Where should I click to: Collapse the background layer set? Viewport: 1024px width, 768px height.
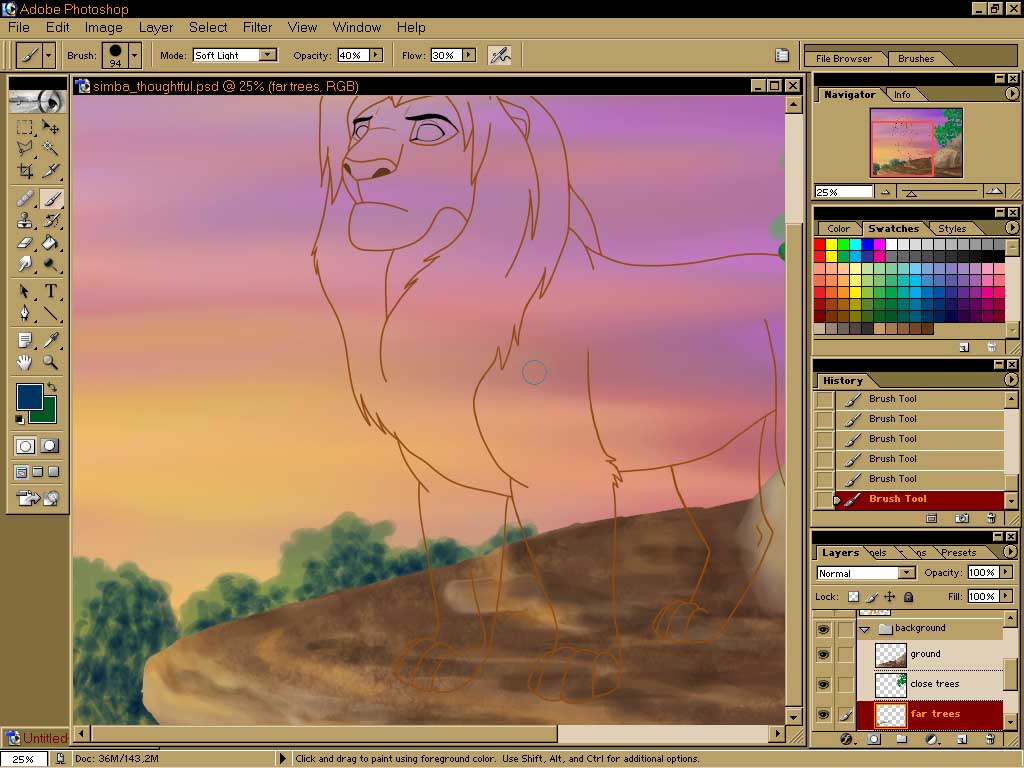pyautogui.click(x=865, y=629)
